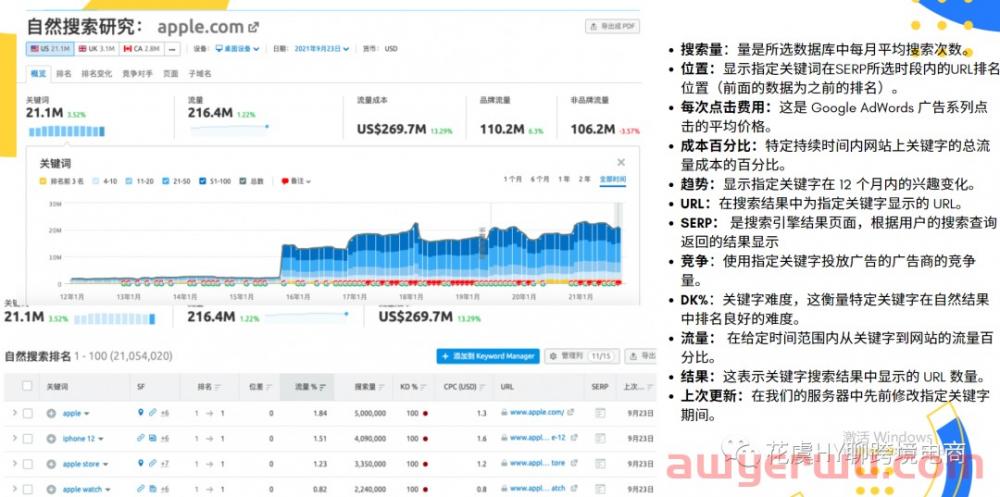Expand the apple store keyword row
The image size is (1000, 497).
[14, 464]
